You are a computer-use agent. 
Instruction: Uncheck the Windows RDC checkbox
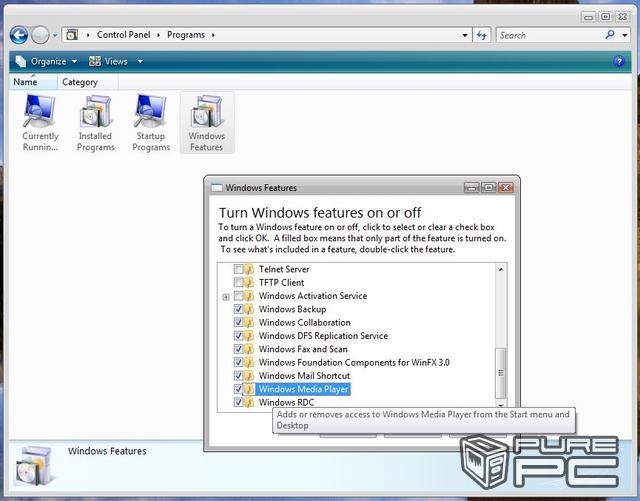click(x=238, y=402)
